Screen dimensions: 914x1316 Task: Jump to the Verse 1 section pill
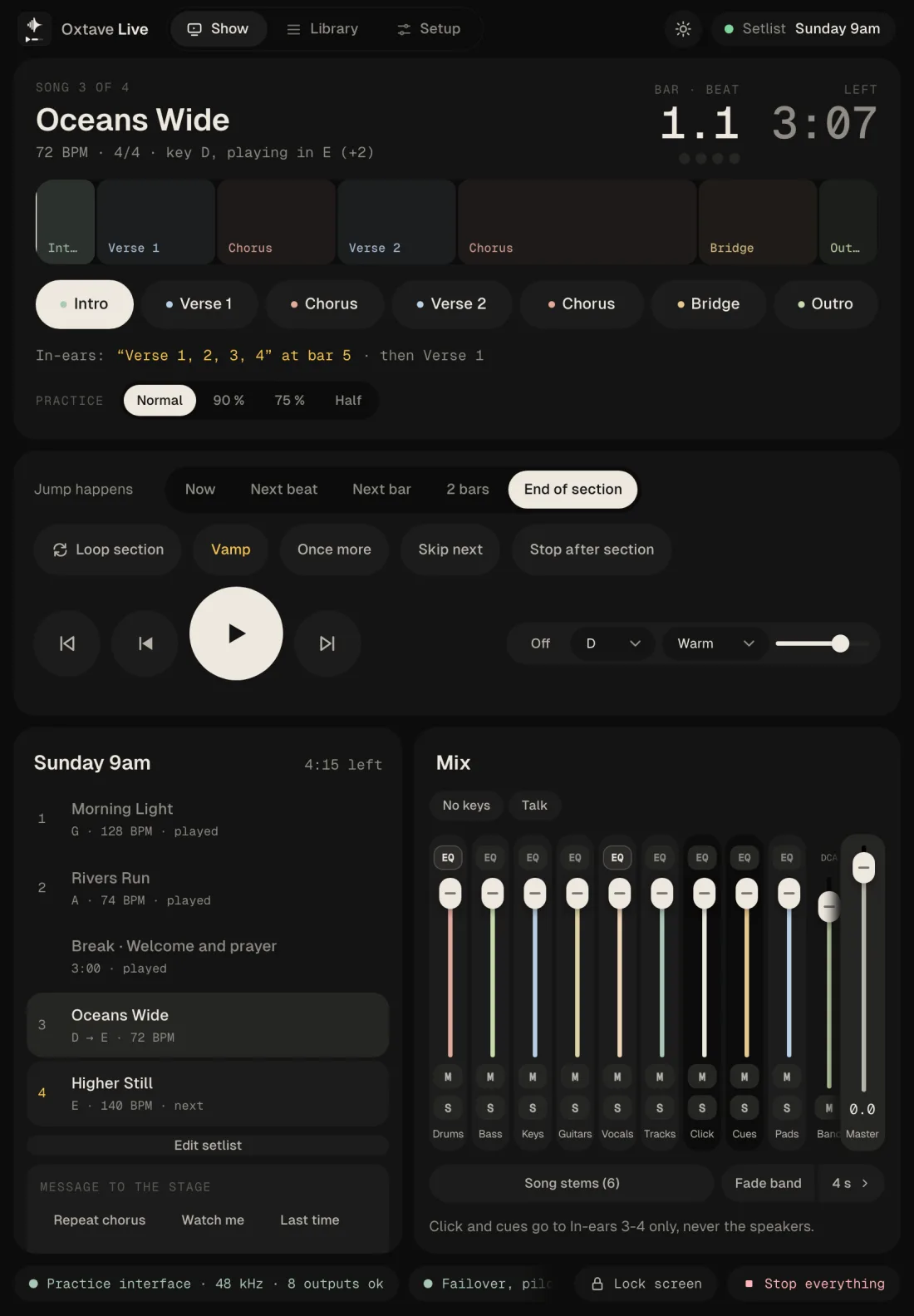click(x=199, y=304)
